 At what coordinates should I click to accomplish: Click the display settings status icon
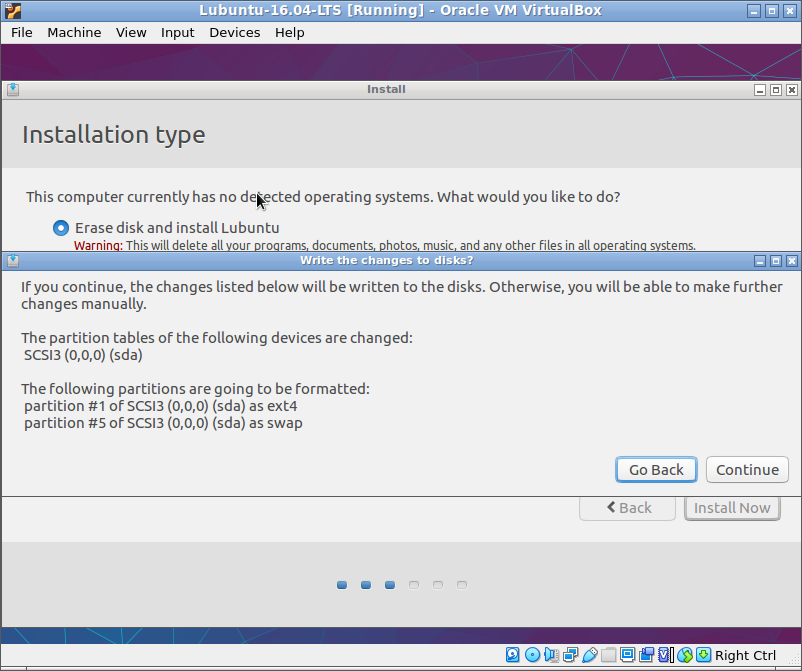tap(627, 655)
